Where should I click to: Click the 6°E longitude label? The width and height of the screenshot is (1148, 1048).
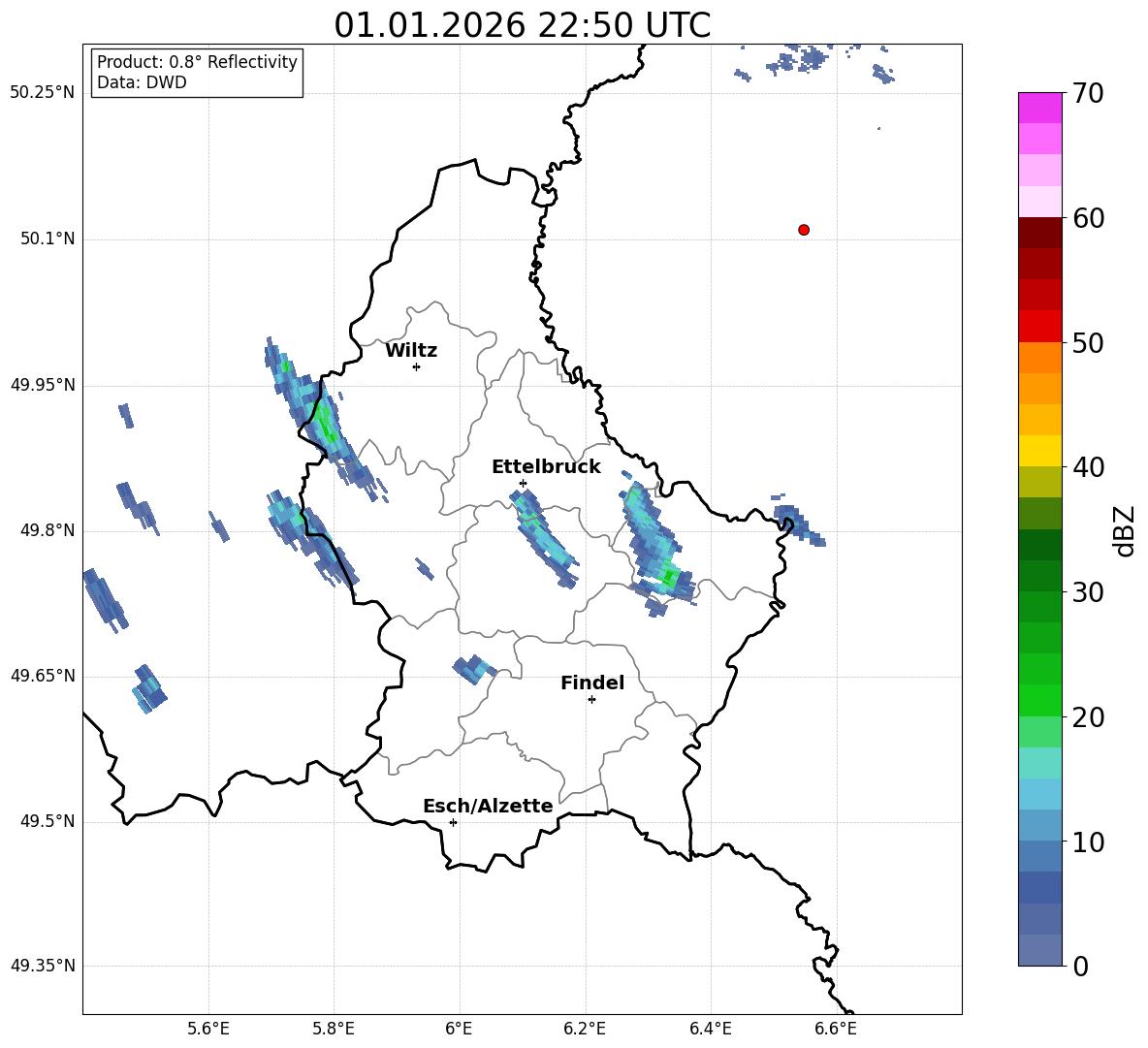pos(459,1029)
